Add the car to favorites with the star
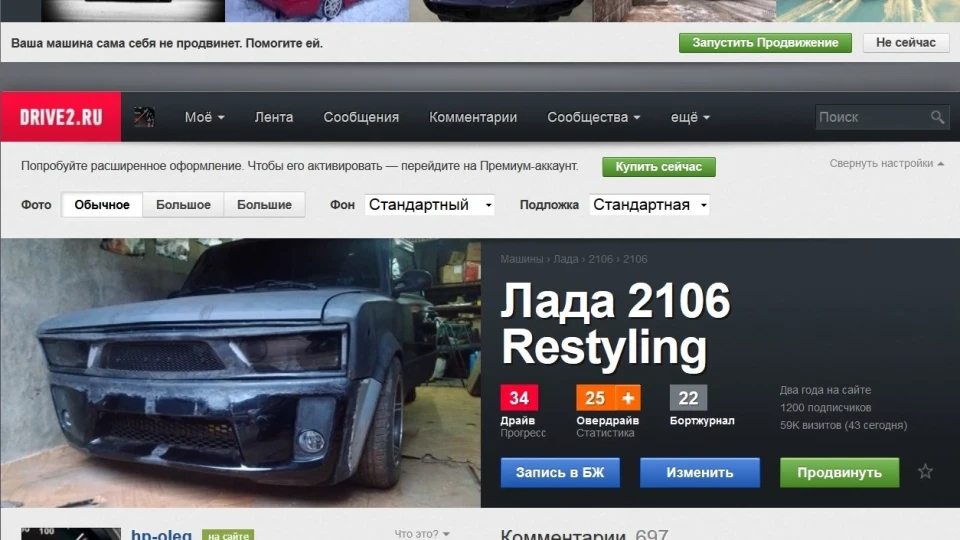Image resolution: width=960 pixels, height=540 pixels. [925, 471]
